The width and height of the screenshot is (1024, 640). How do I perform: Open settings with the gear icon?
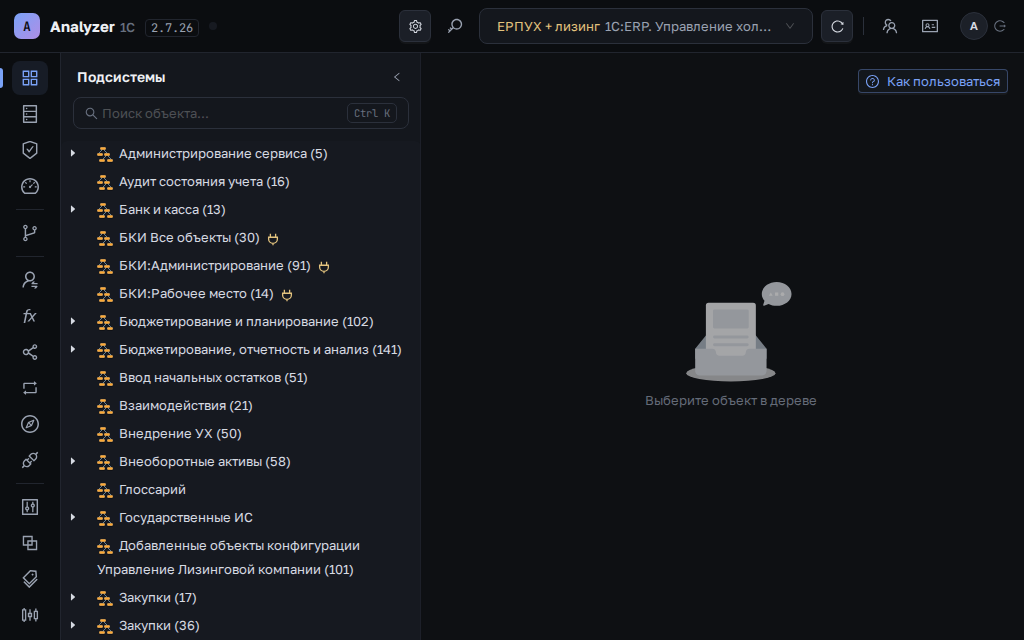(415, 26)
